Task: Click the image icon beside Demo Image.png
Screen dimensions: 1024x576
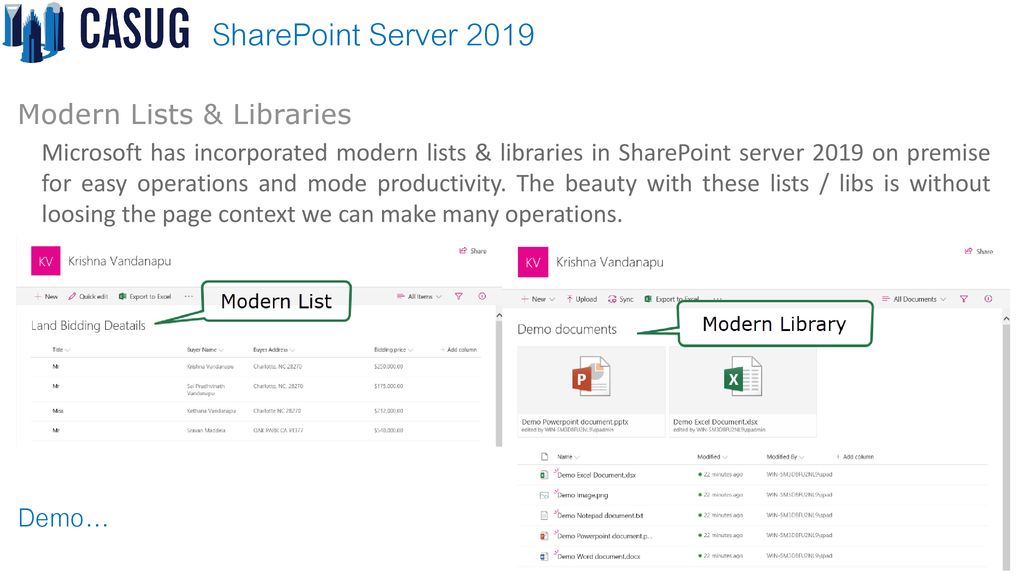Action: coord(544,496)
